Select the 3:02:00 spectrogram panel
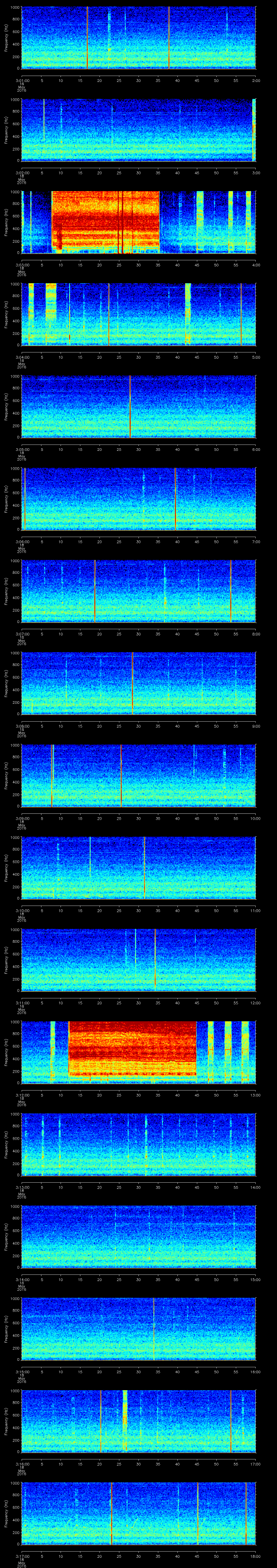The image size is (277, 1568). pos(139,130)
